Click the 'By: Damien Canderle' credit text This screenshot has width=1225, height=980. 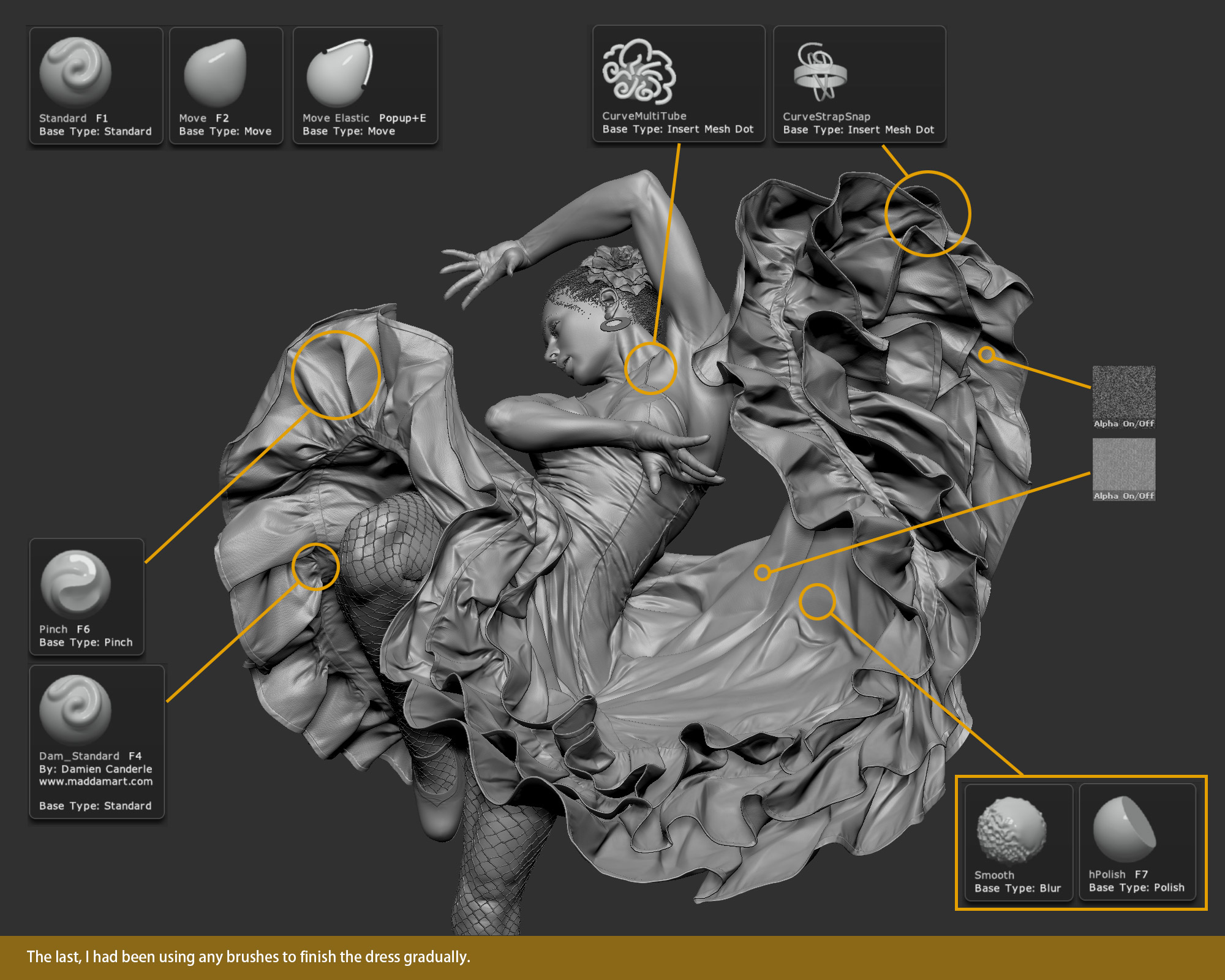pyautogui.click(x=96, y=769)
